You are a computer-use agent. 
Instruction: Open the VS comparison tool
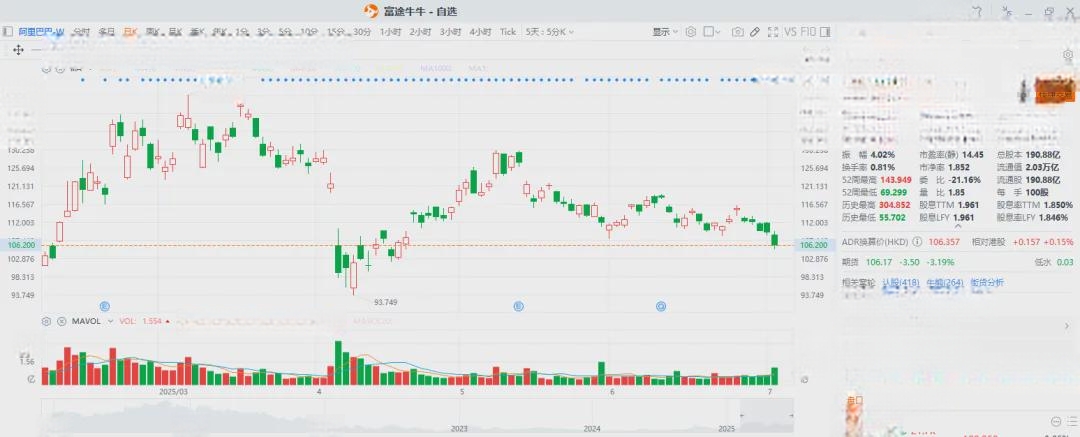[x=790, y=32]
